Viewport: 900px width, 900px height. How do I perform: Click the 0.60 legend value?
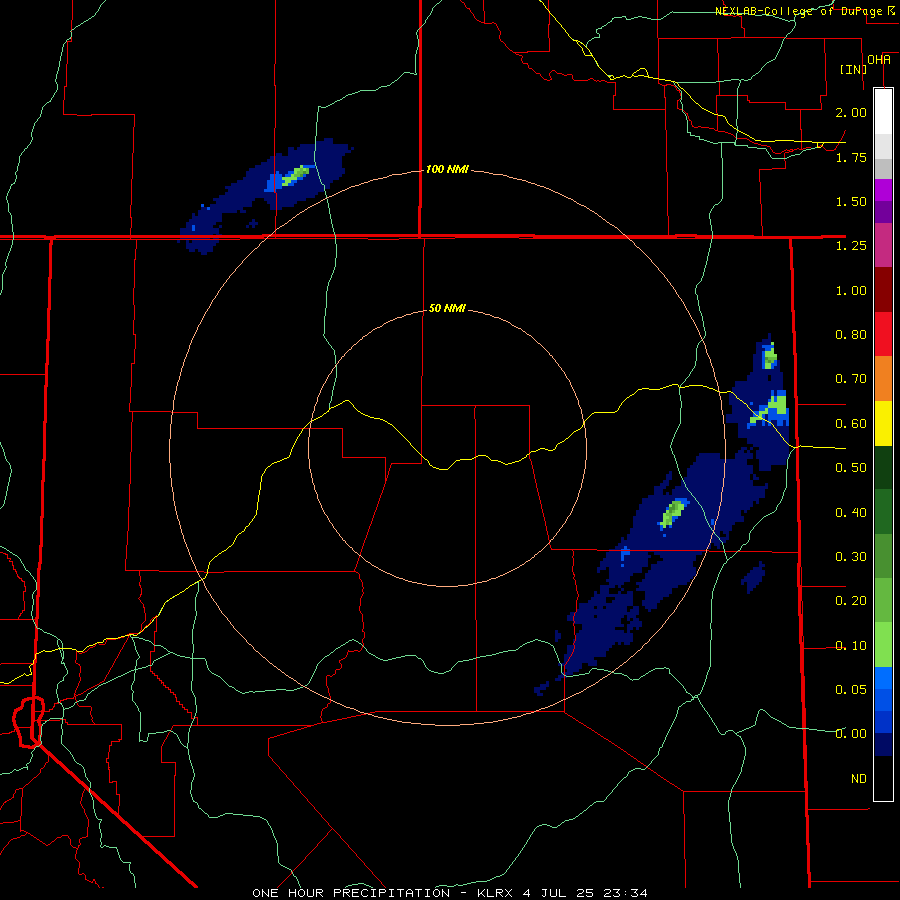click(x=851, y=424)
